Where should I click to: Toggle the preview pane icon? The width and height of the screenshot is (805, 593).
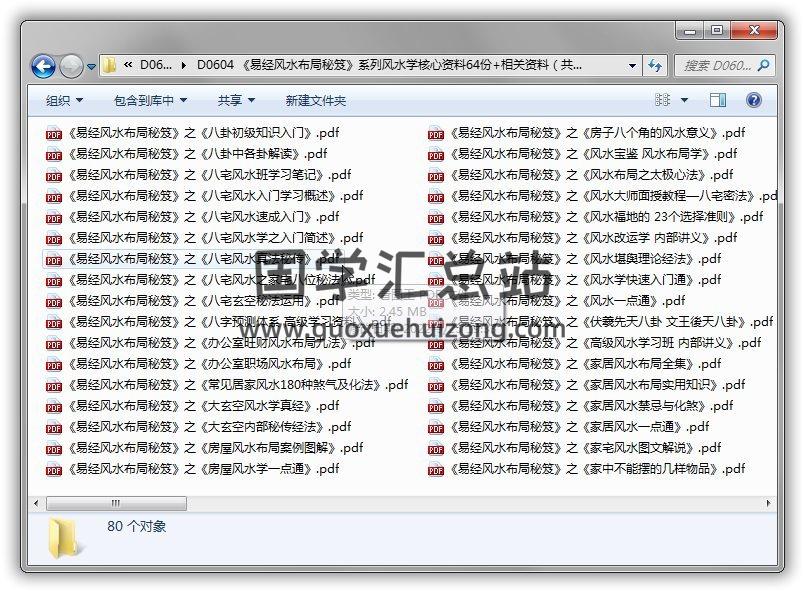pyautogui.click(x=717, y=100)
